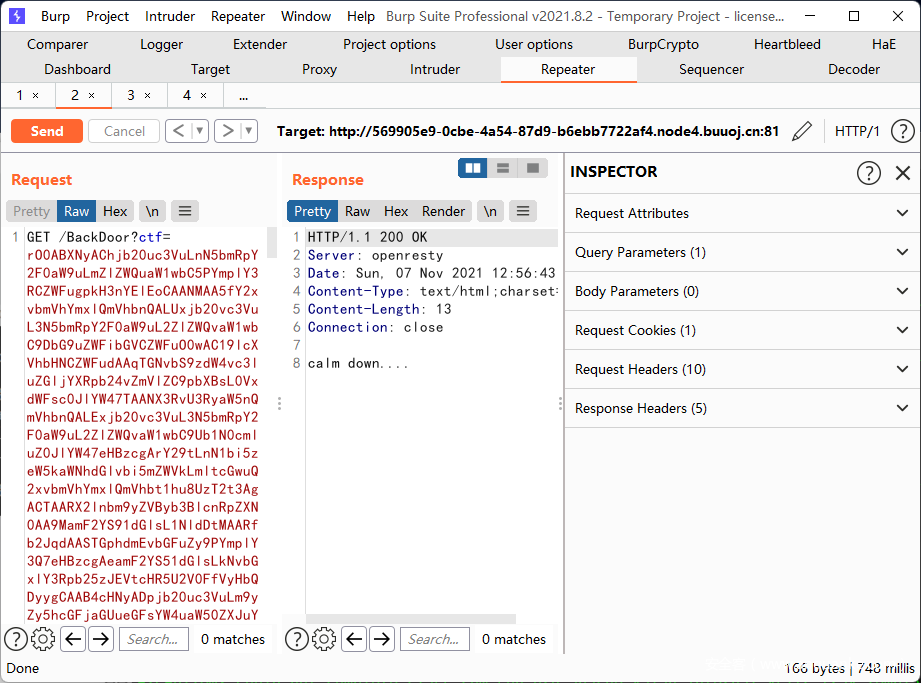Open the Burp menu
This screenshot has width=921, height=683.
pyautogui.click(x=55, y=16)
